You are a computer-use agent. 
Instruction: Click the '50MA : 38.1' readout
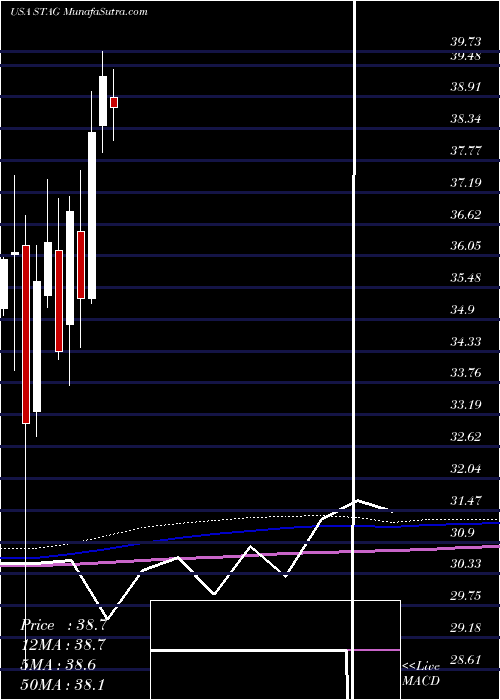[62, 684]
